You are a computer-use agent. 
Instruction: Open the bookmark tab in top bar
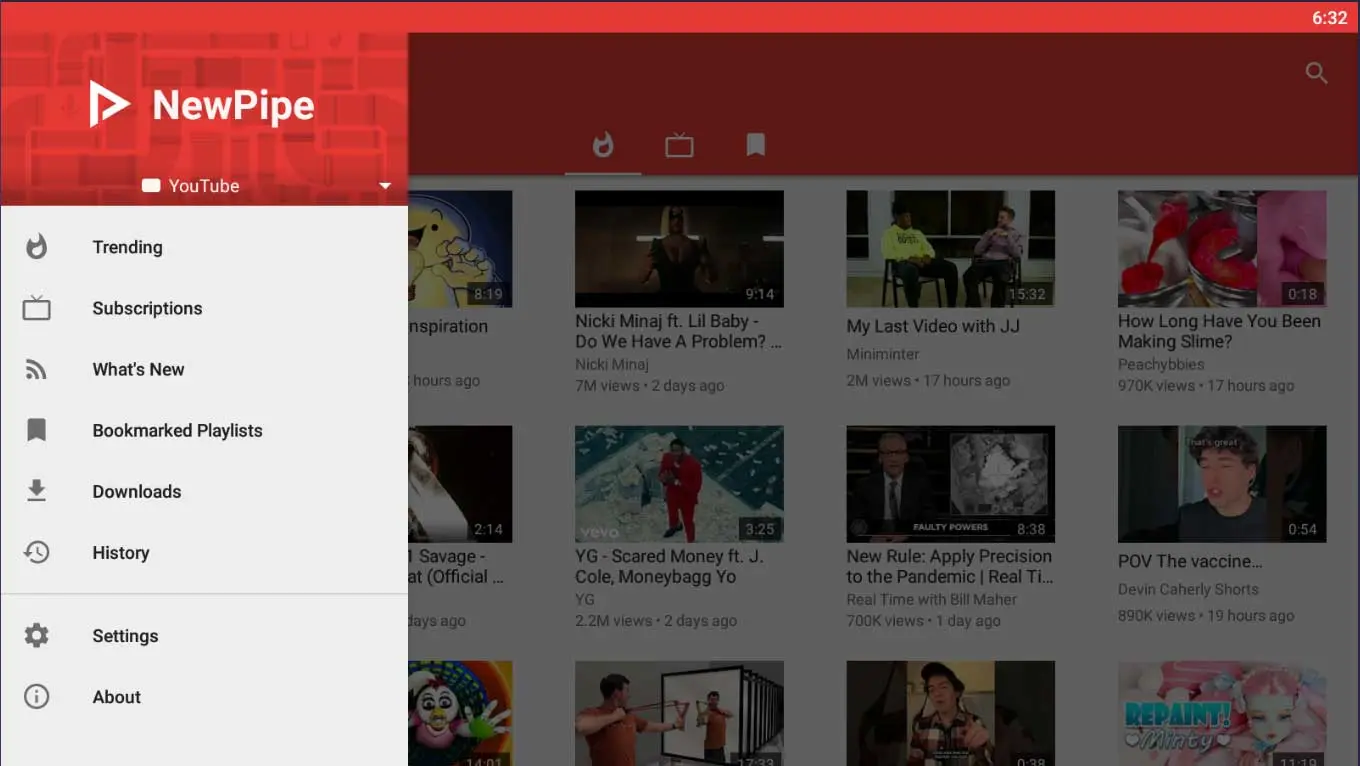(756, 146)
